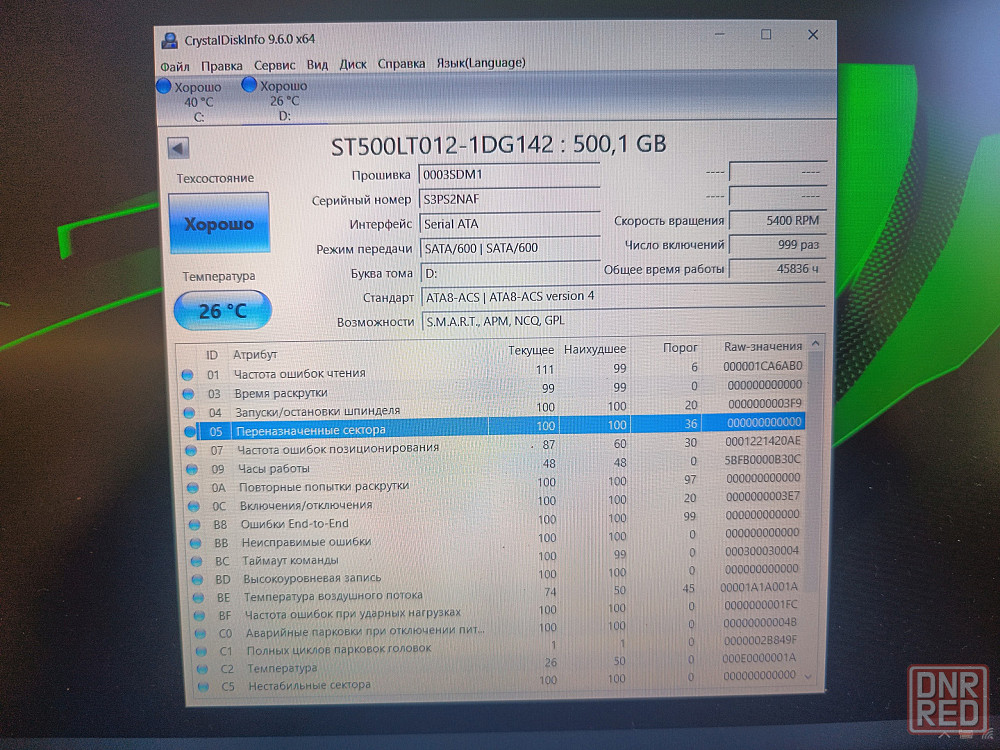
Task: Click the total work time value 45836 ч
Action: tap(777, 269)
